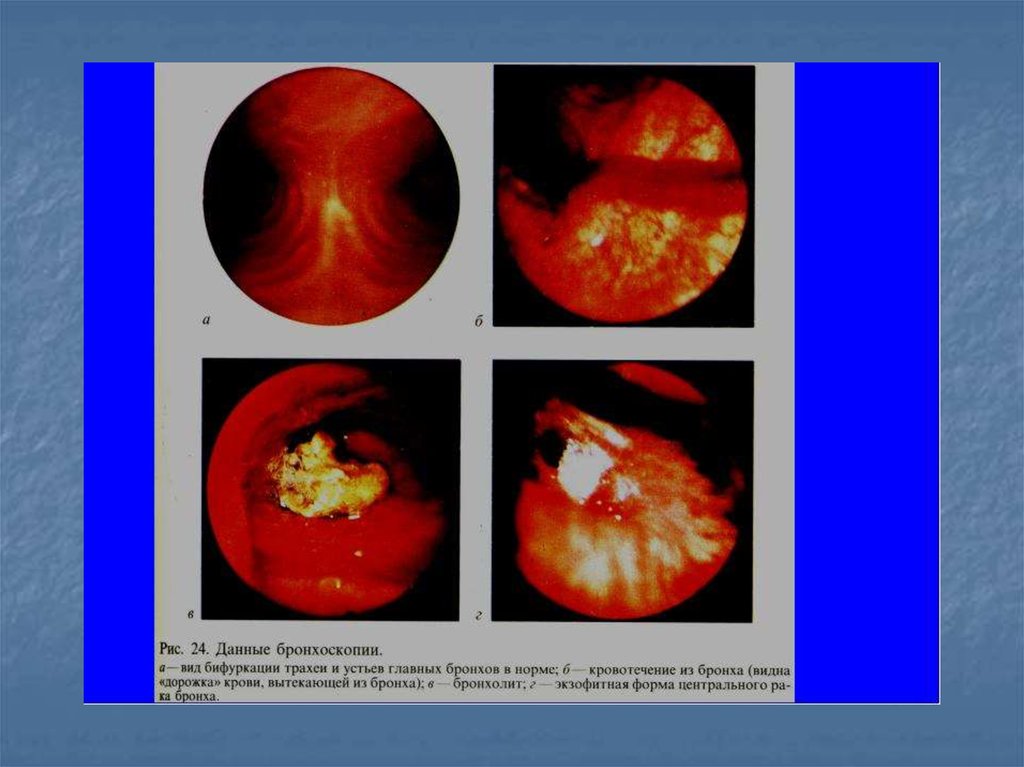Click bronchoscopy image 'б' showing bronchial bleeding
This screenshot has height=767, width=1024.
pos(624,195)
